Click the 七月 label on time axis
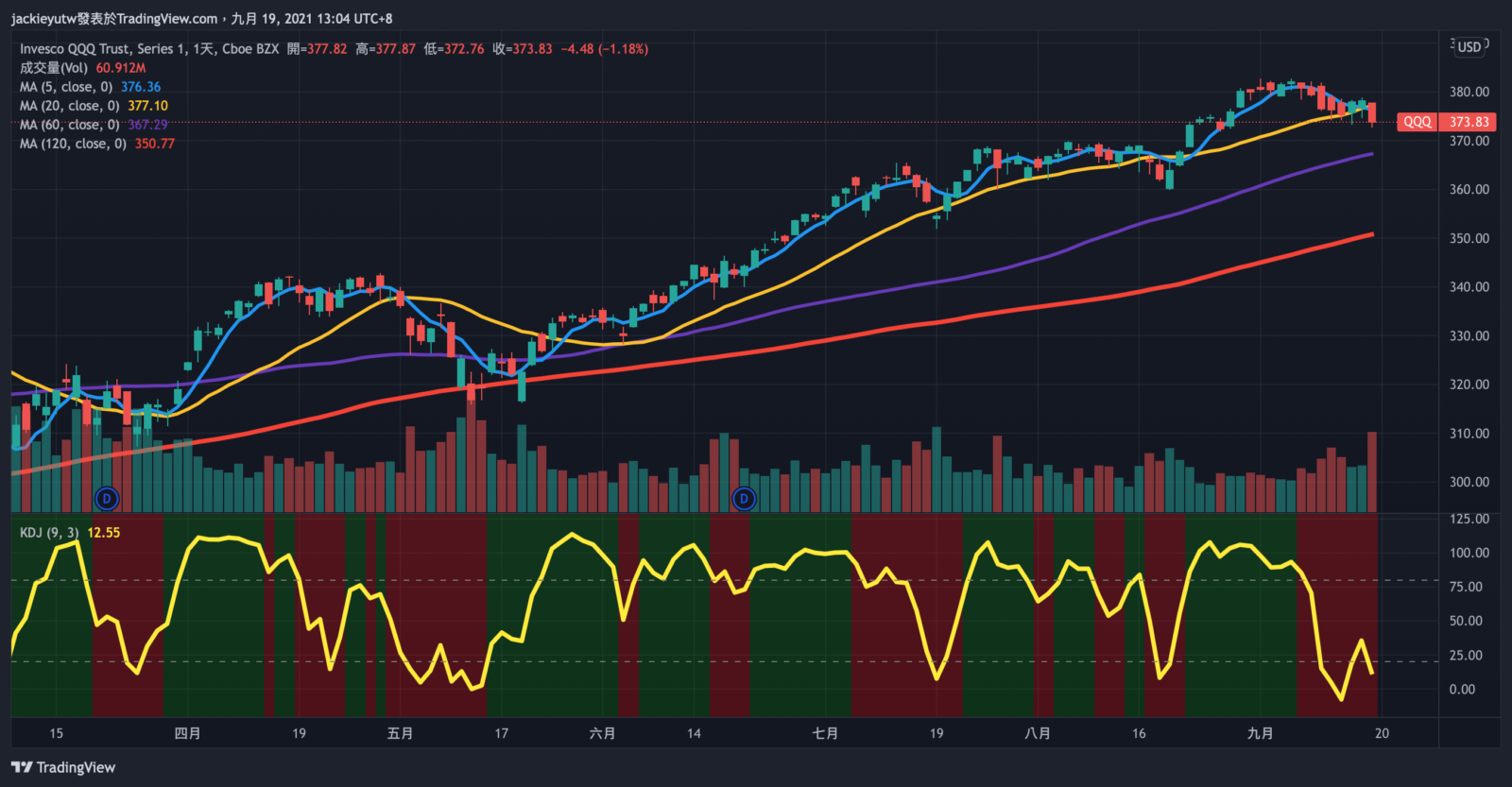This screenshot has width=1512, height=787. pyautogui.click(x=825, y=733)
